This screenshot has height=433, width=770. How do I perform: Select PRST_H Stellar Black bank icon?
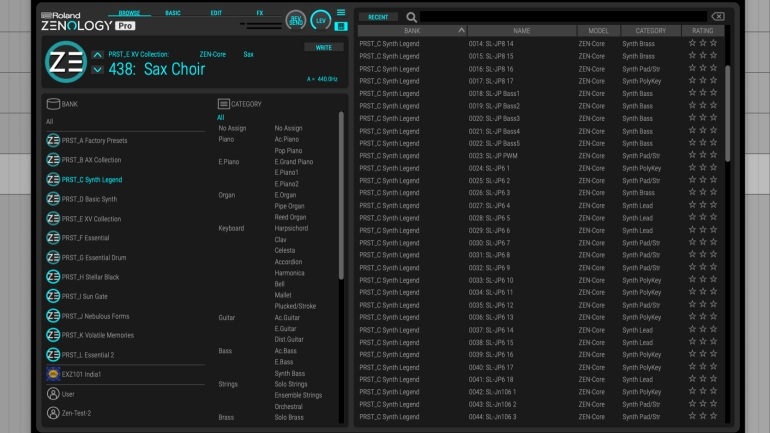click(53, 277)
